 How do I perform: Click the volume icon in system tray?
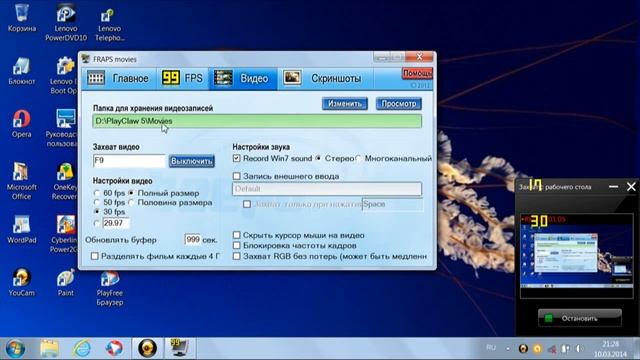[x=580, y=349]
